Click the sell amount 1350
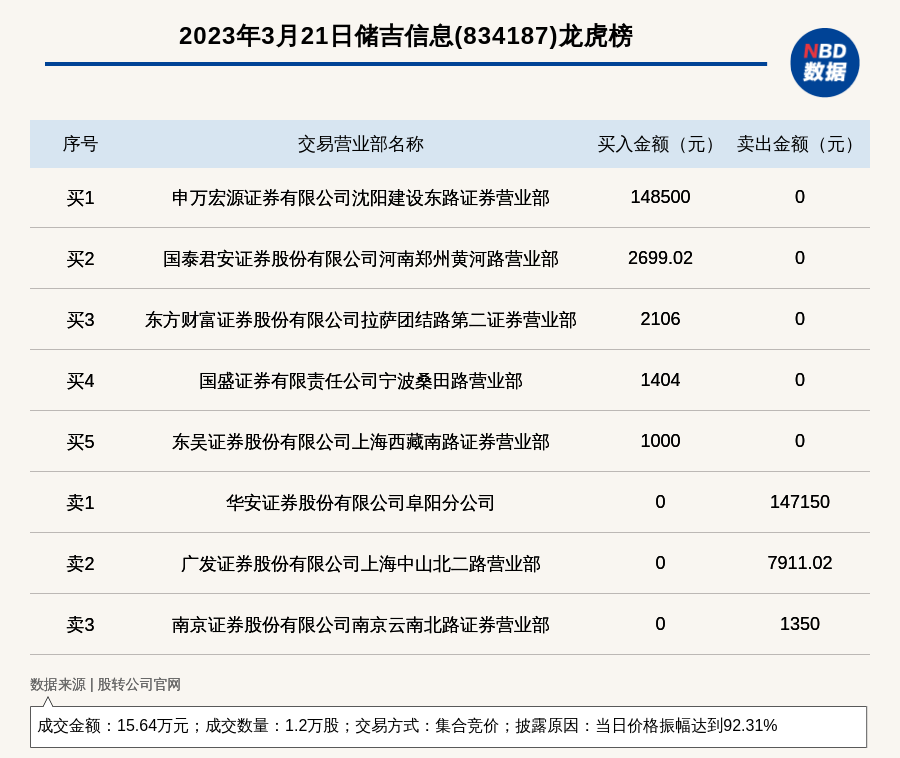 click(800, 623)
